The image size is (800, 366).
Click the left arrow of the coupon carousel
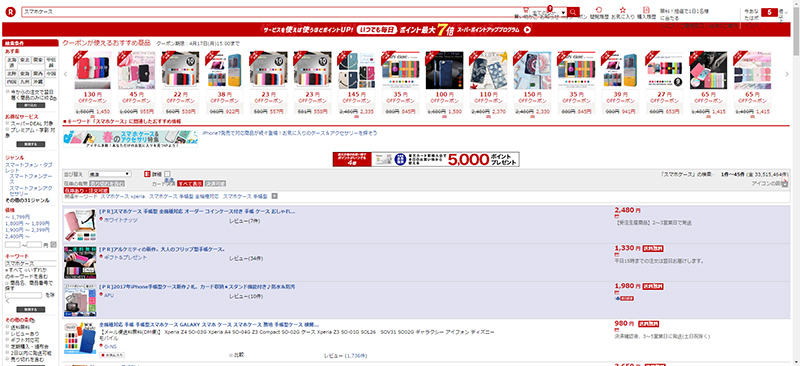[x=65, y=75]
